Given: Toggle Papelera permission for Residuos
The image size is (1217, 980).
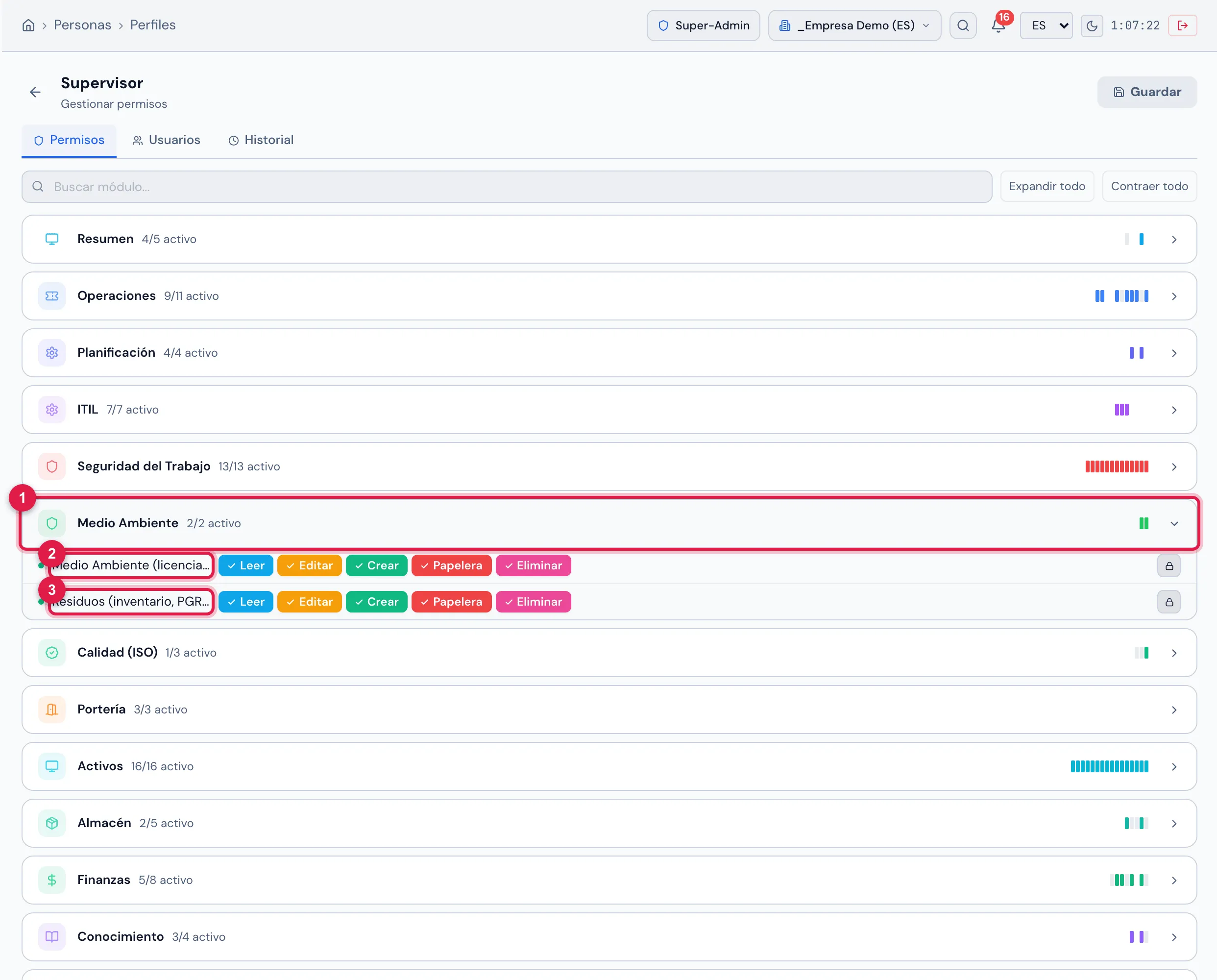Looking at the screenshot, I should pos(452,602).
